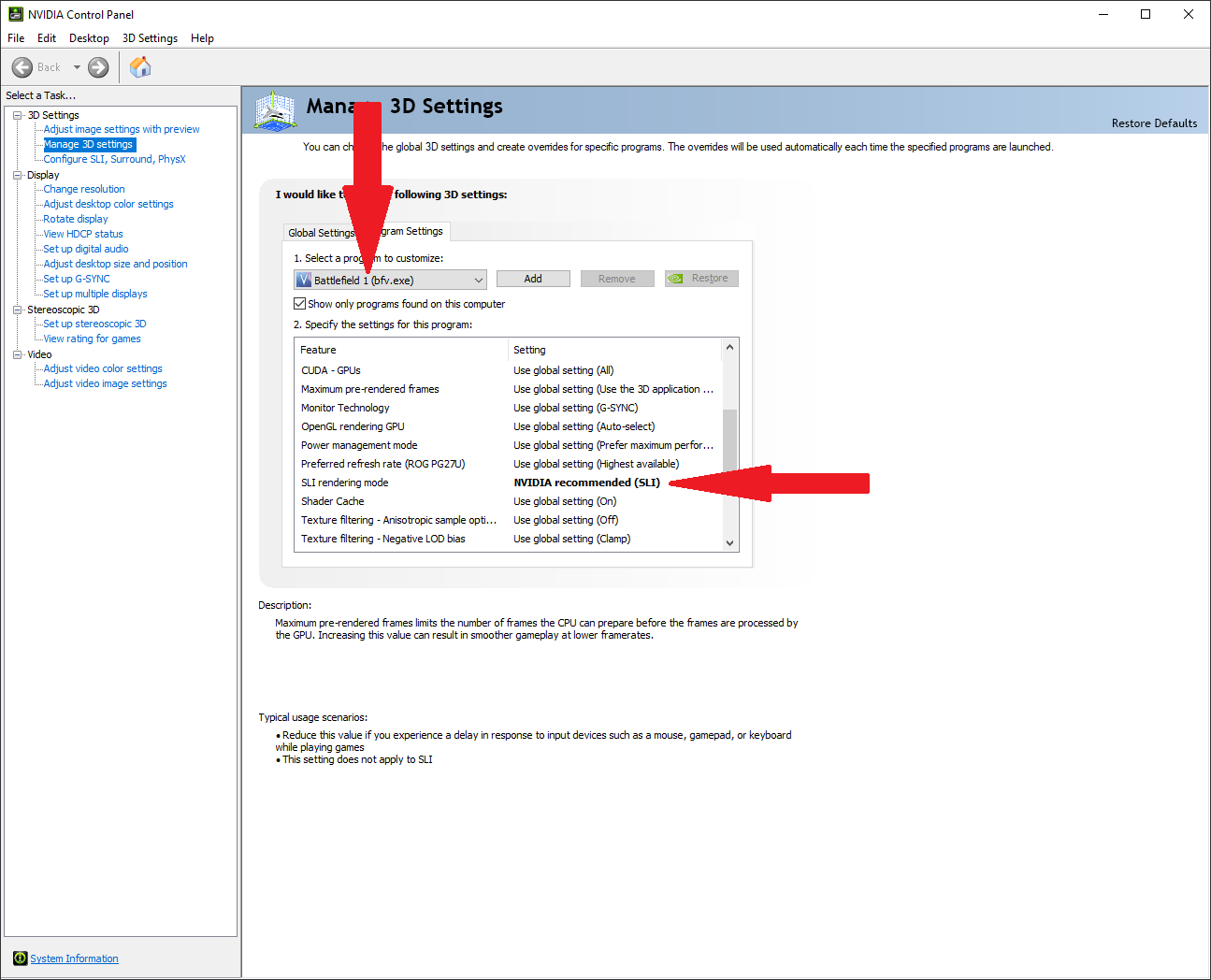Open Set up stereoscopic 3D
Image resolution: width=1211 pixels, height=980 pixels.
94,324
